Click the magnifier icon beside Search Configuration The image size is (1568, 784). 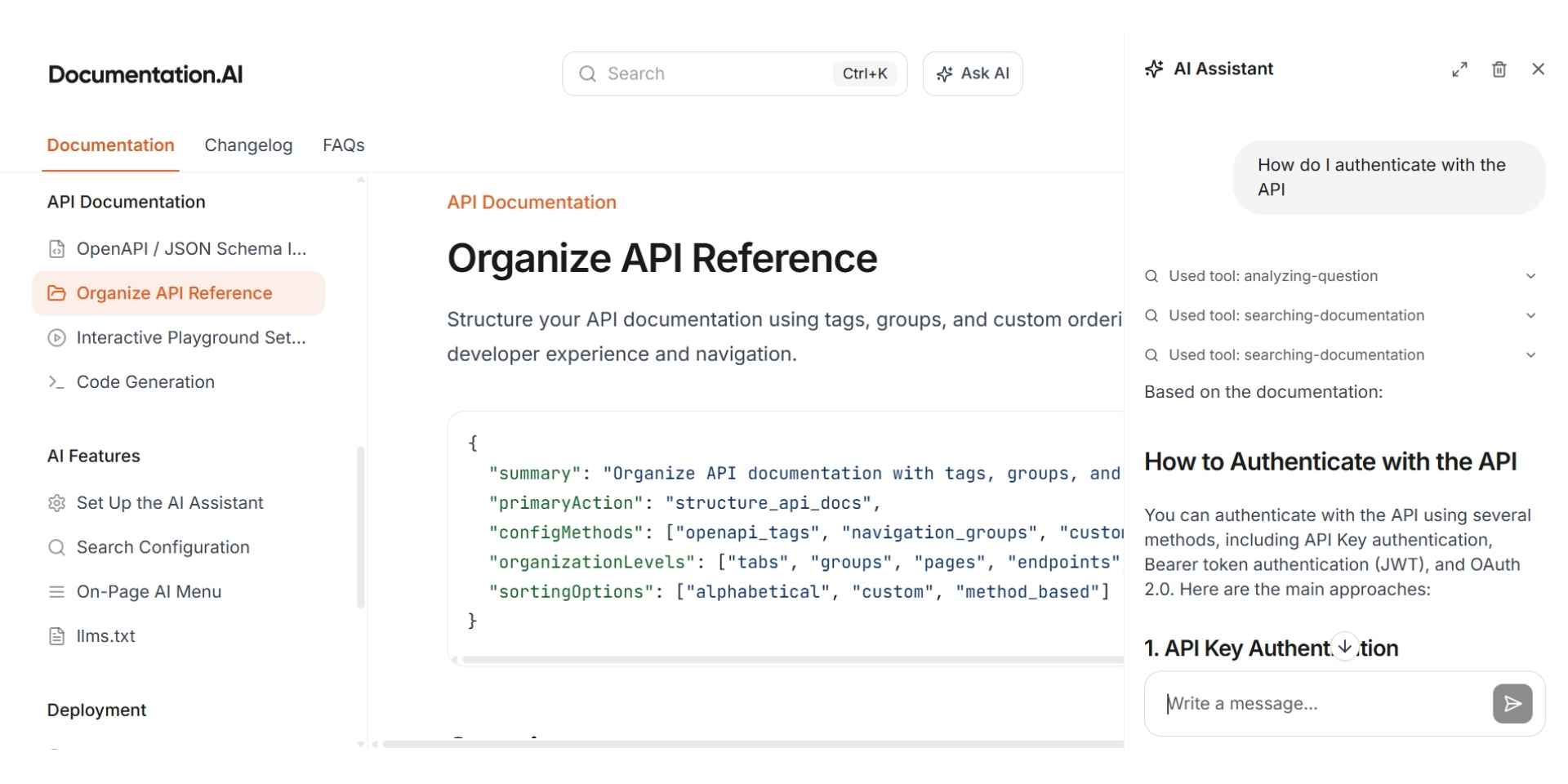(56, 547)
